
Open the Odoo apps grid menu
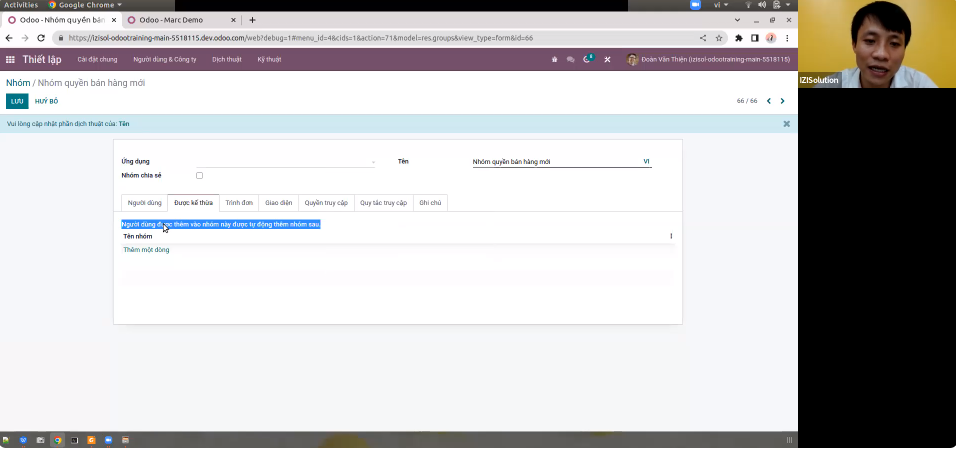(x=10, y=60)
